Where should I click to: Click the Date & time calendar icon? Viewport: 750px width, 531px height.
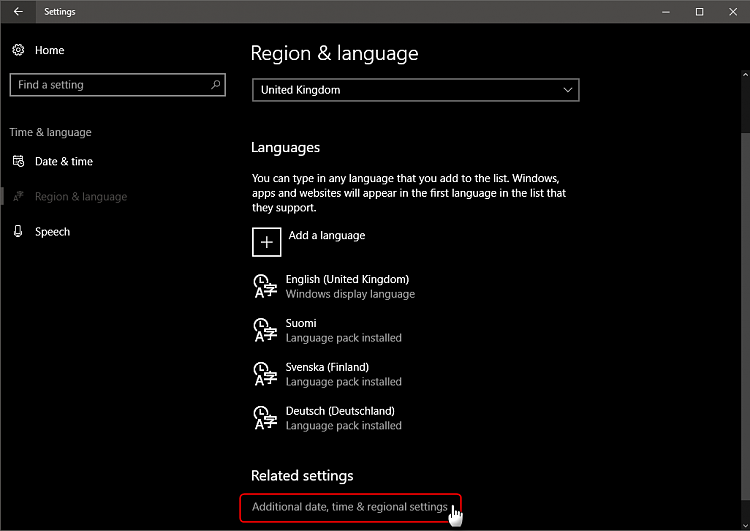click(18, 161)
